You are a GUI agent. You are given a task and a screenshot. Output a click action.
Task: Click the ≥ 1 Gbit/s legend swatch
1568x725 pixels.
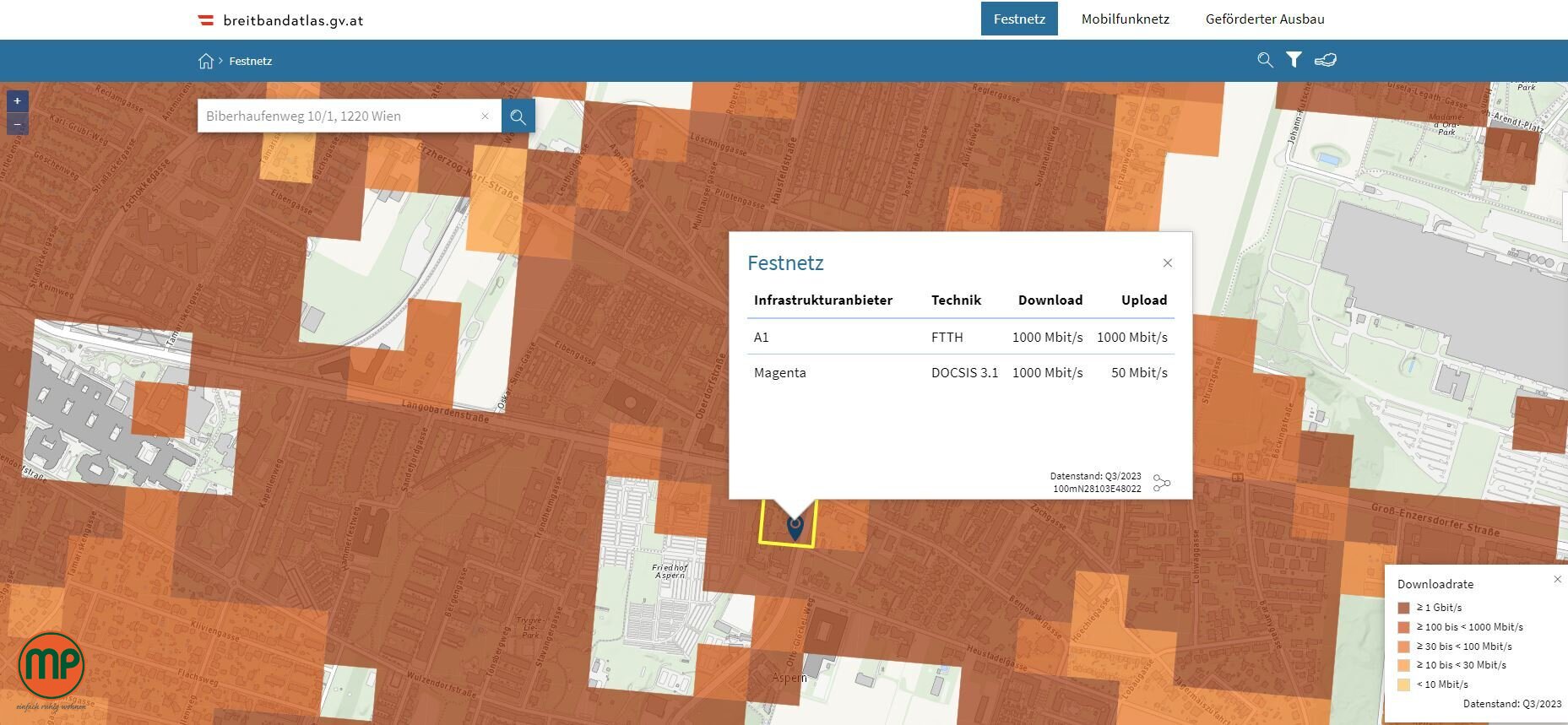point(1403,608)
